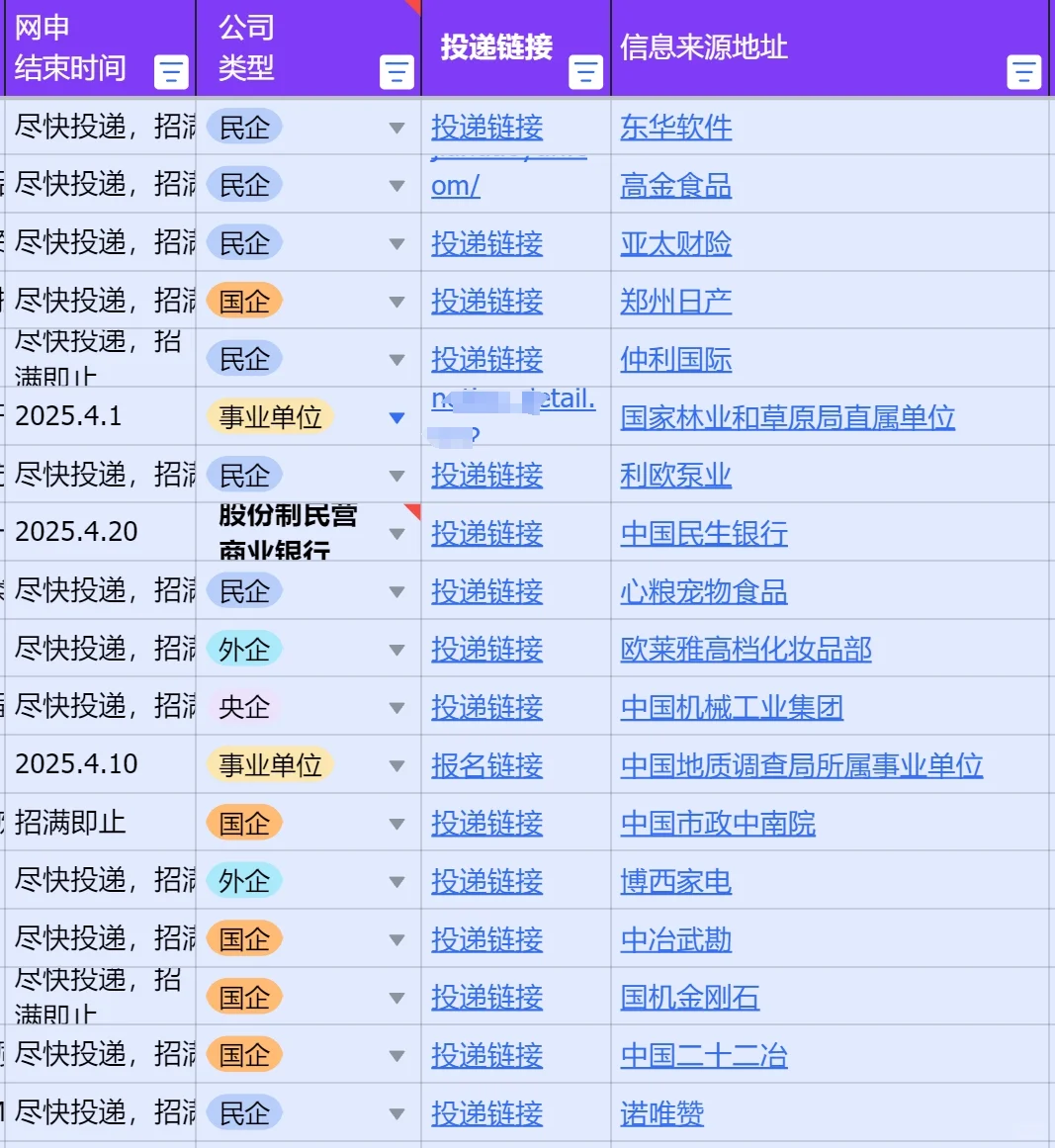Screen dimensions: 1055x1148
Task: Select the 外企 tag in 欧莱雅高档化妆品部 row
Action: tap(244, 649)
